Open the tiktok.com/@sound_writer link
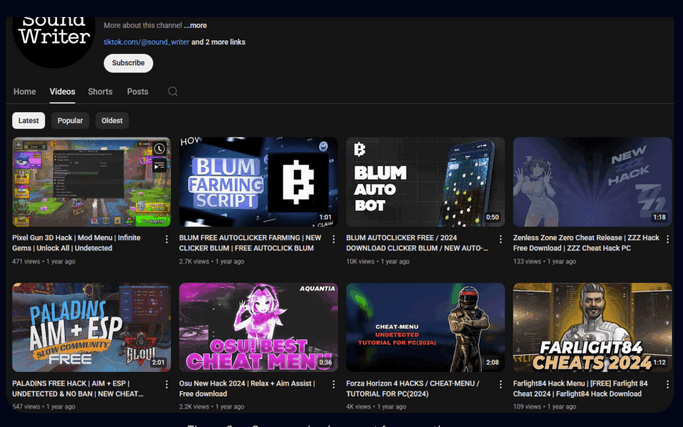The height and width of the screenshot is (427, 683). 146,42
